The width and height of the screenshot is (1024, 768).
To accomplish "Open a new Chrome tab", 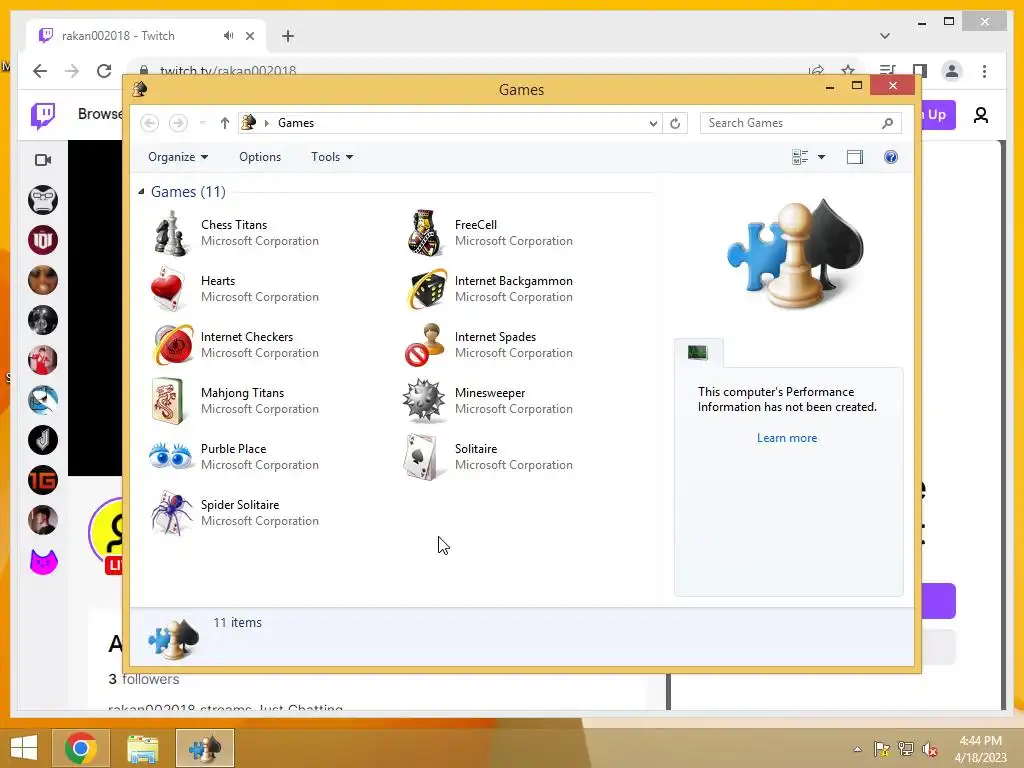I will (x=288, y=36).
